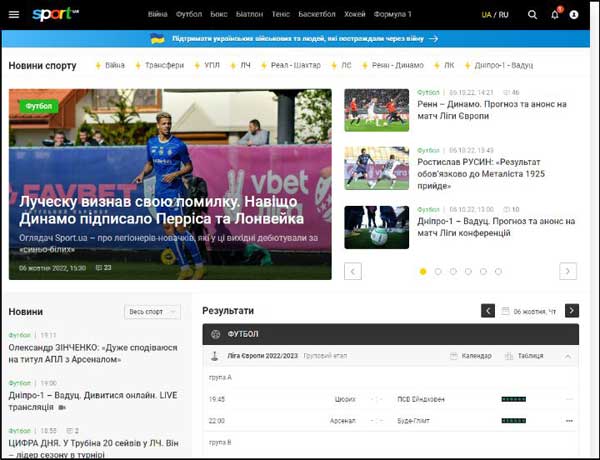This screenshot has width=600, height=460.
Task: Open the user profile icon
Action: (574, 15)
